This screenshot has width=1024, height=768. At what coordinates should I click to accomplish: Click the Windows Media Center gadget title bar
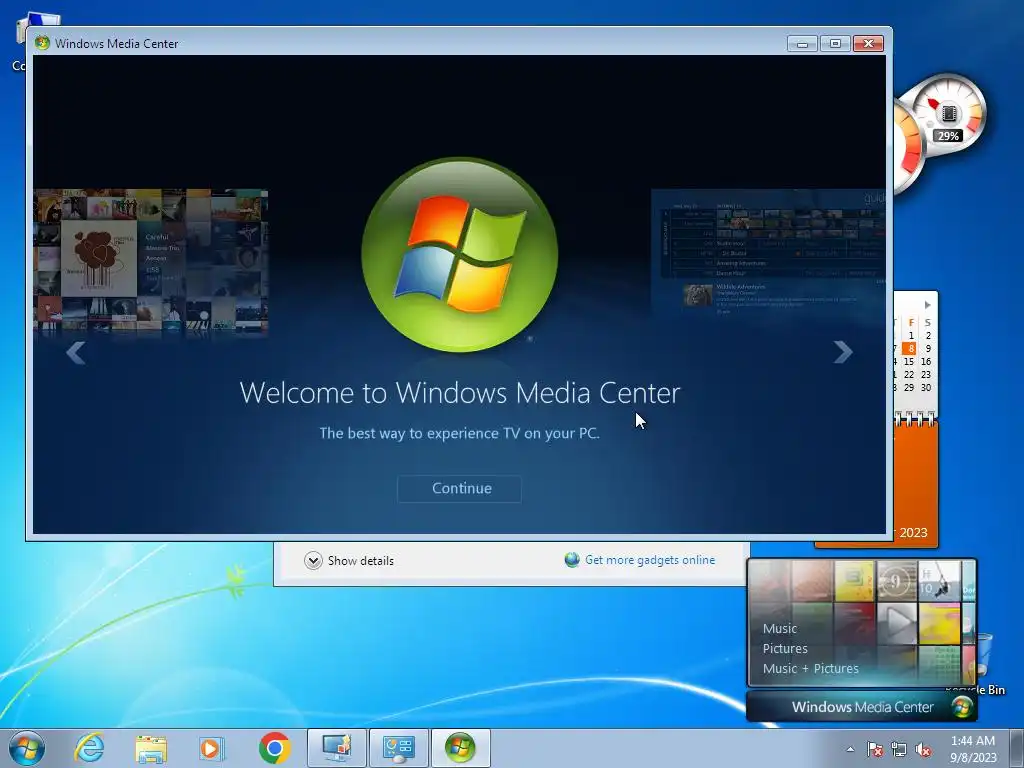point(861,707)
